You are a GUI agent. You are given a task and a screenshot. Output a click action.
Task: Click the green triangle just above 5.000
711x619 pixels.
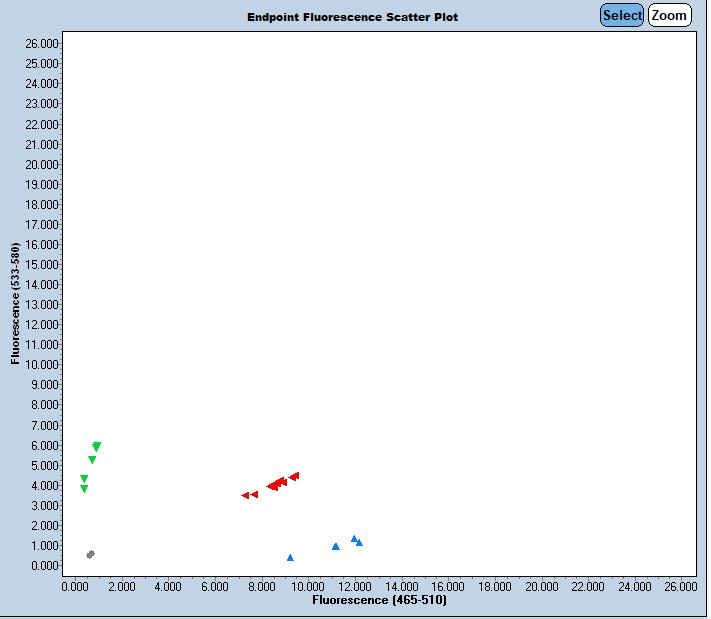[92, 460]
